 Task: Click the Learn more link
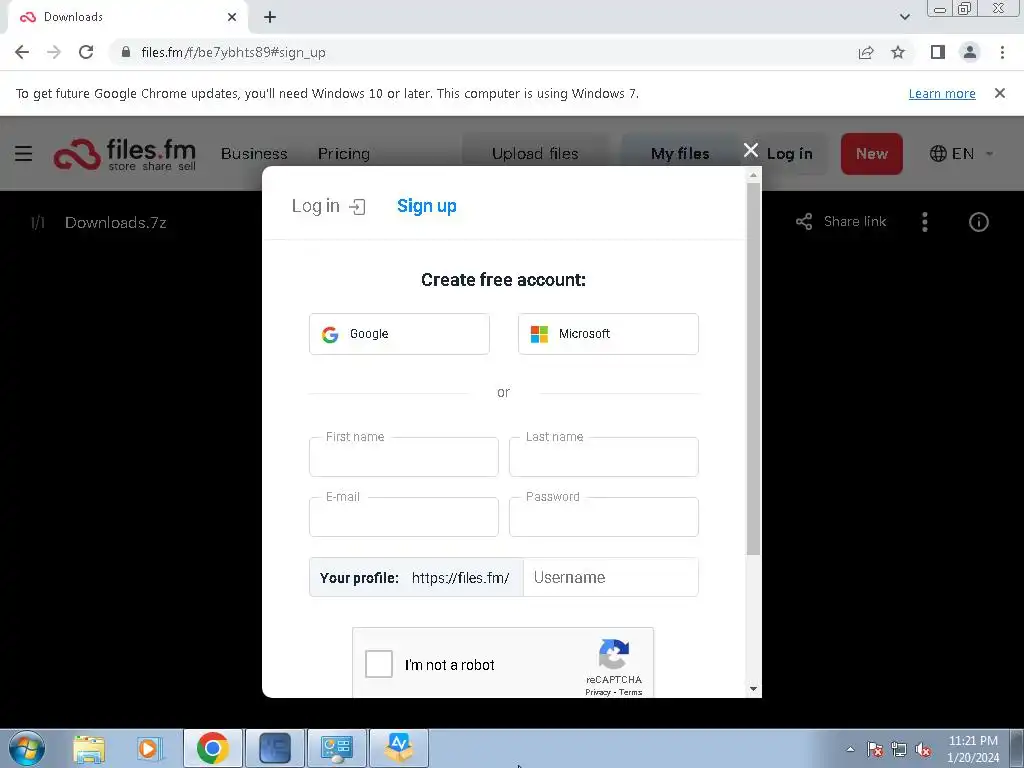(x=942, y=93)
